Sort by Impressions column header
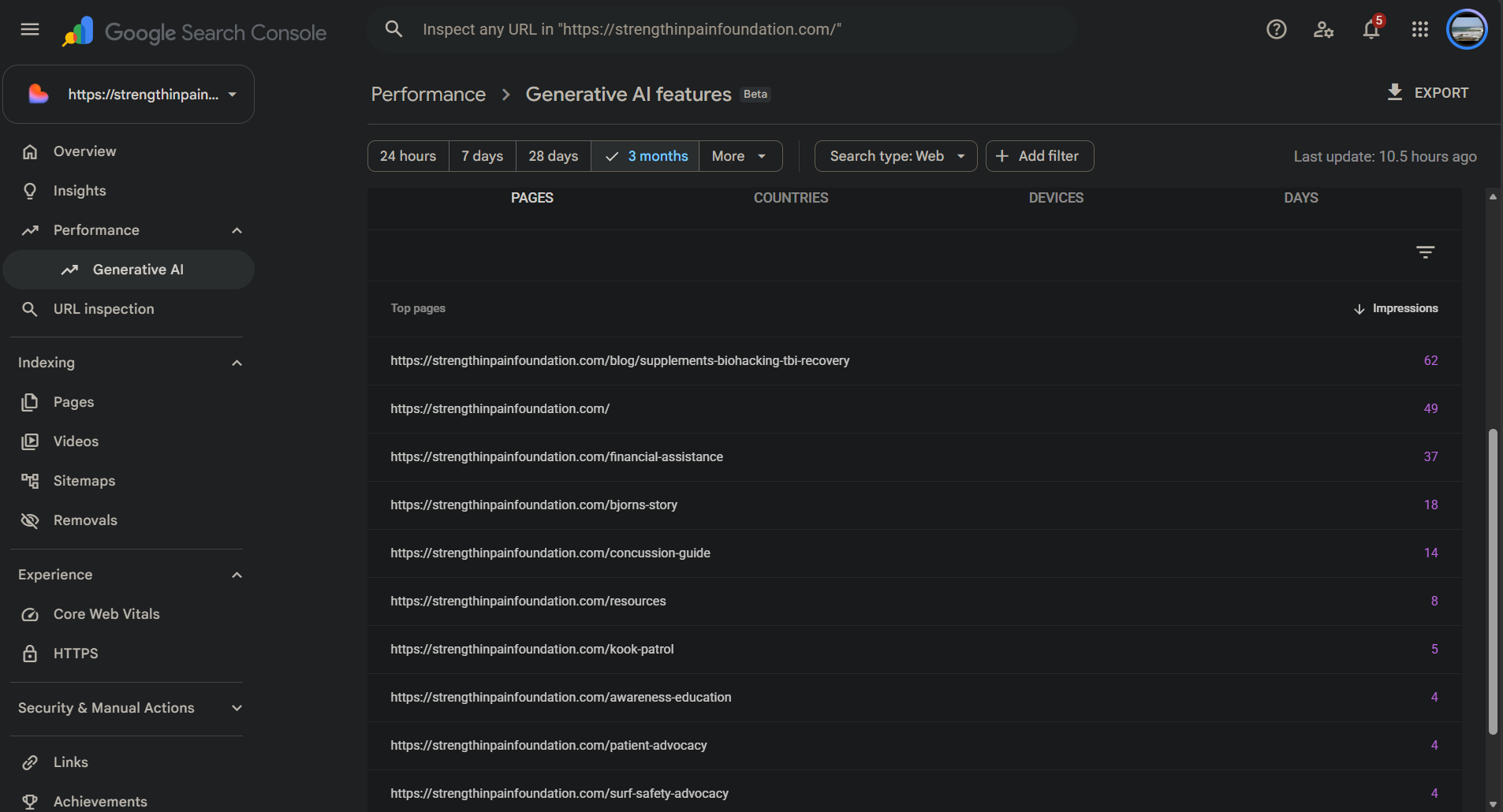 1396,308
